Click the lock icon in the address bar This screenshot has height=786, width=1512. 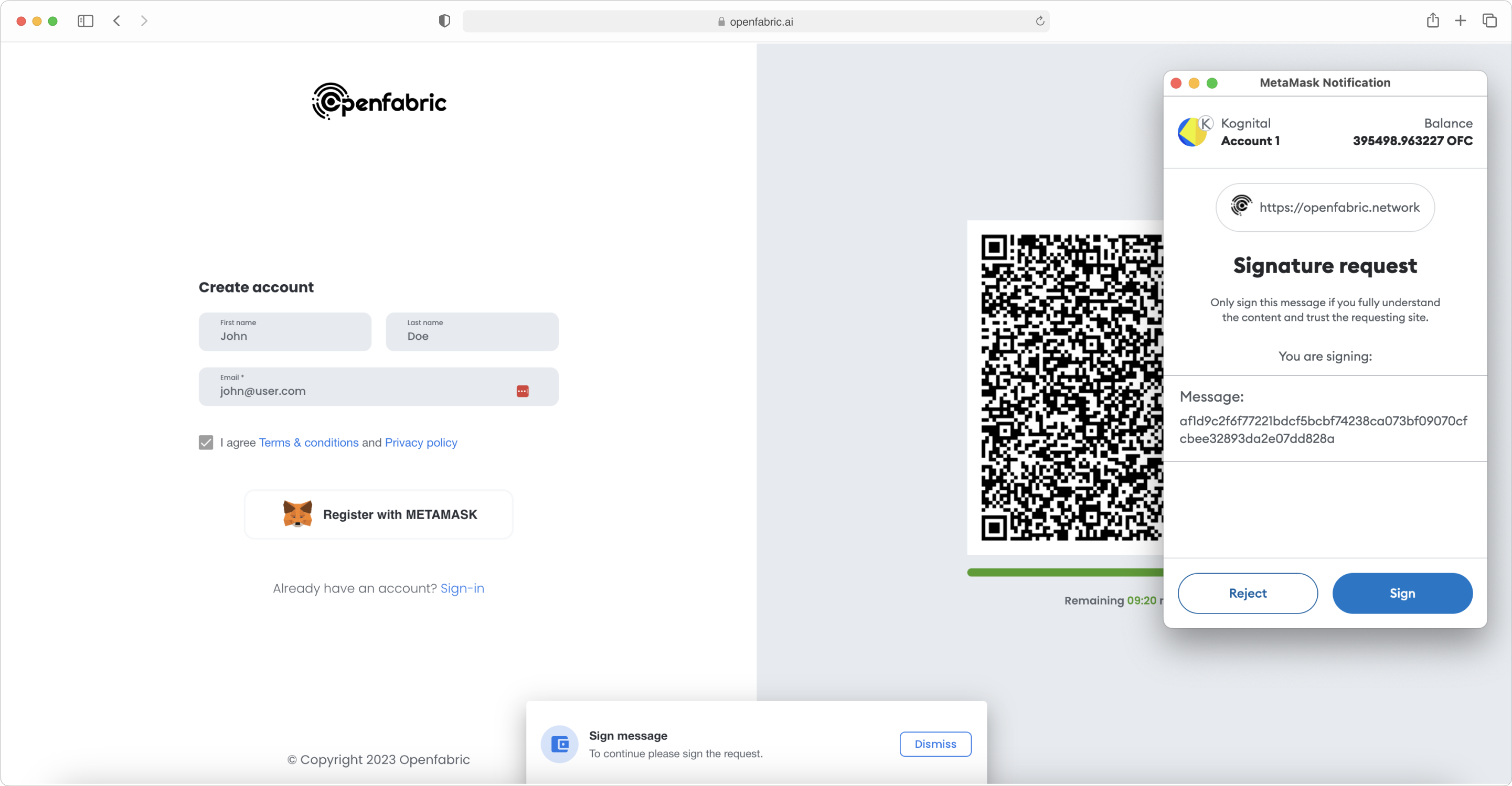721,21
